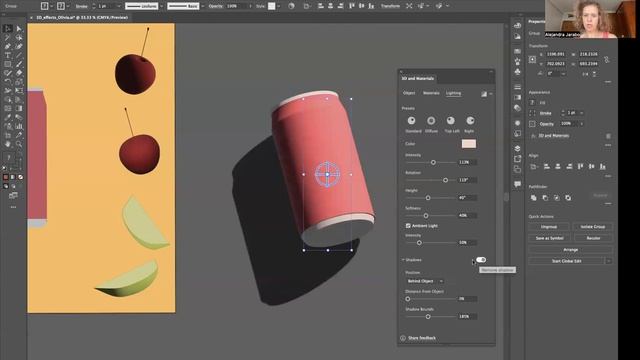Open the stroke weight dropdown in control bar
This screenshot has height=360, width=640.
click(119, 6)
